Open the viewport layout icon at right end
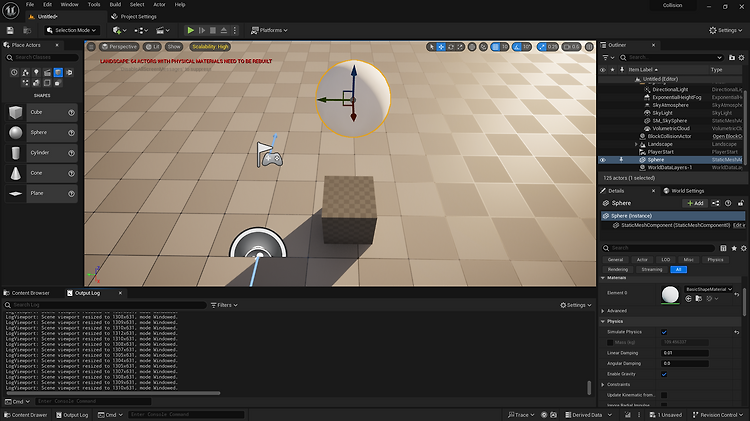Screen dimensions: 750x421 (x=589, y=46)
